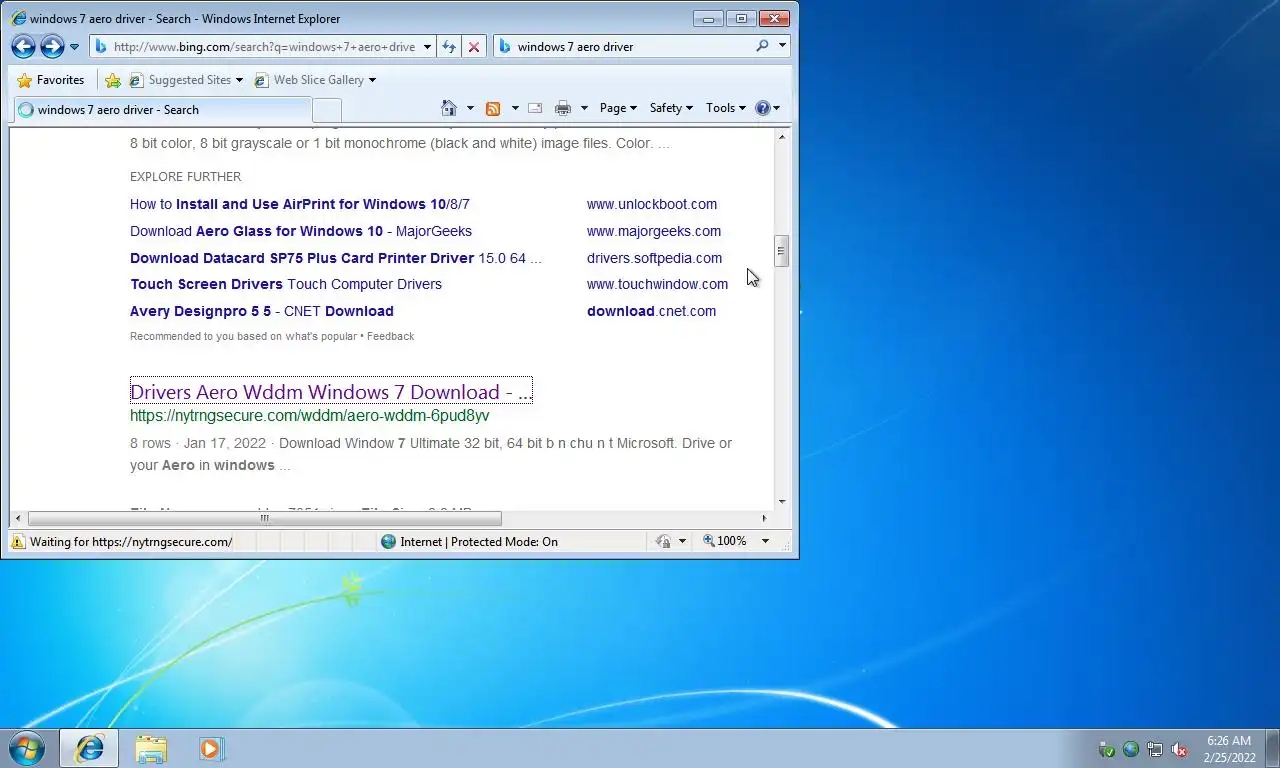Open the network tray icon

pyautogui.click(x=1155, y=749)
